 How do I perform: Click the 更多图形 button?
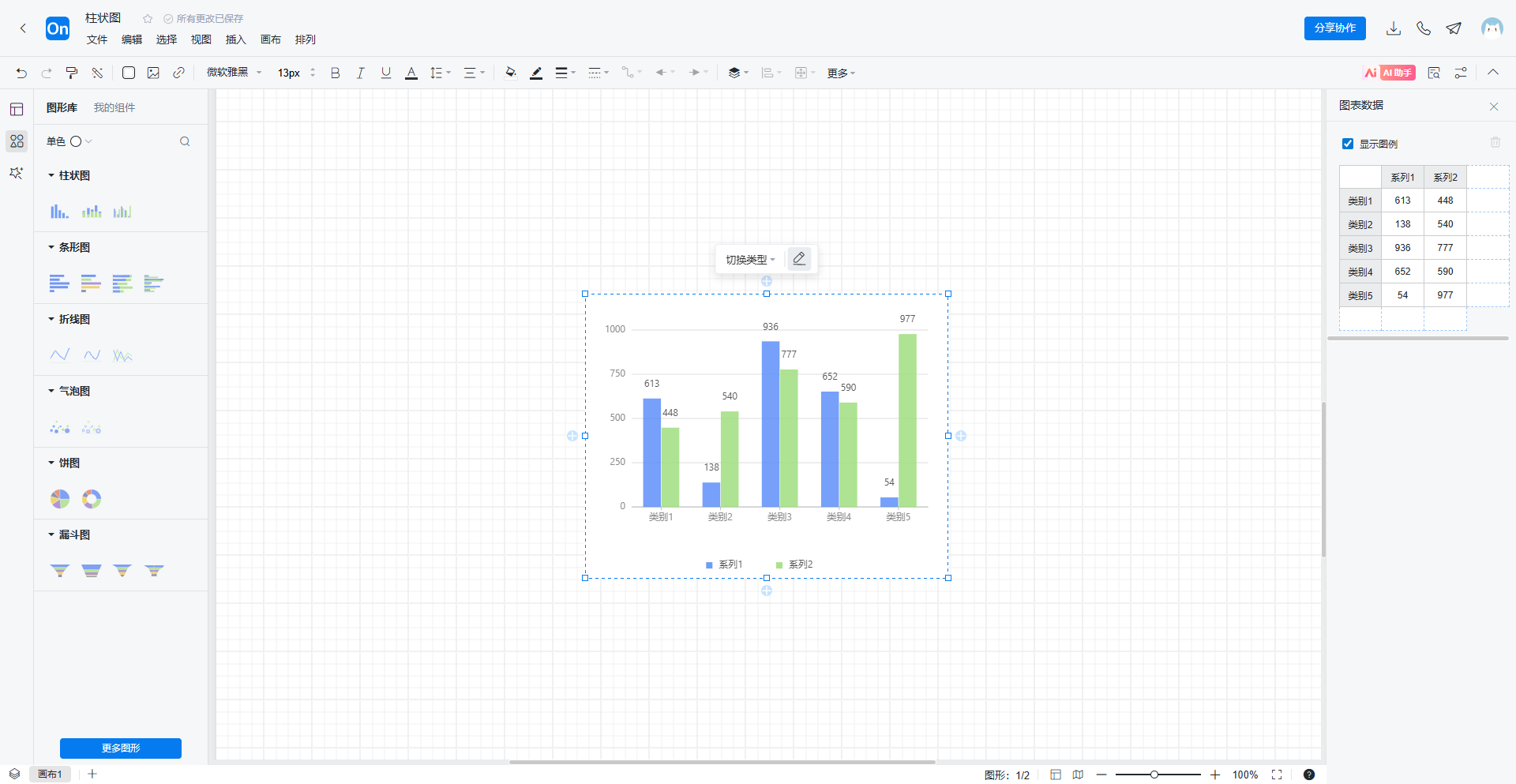pyautogui.click(x=121, y=748)
